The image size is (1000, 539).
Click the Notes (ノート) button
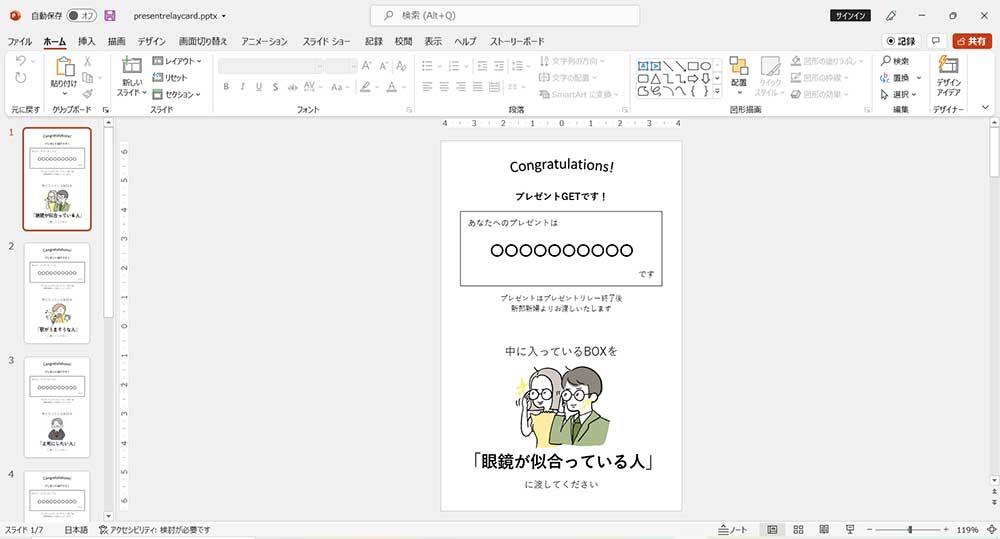[733, 529]
